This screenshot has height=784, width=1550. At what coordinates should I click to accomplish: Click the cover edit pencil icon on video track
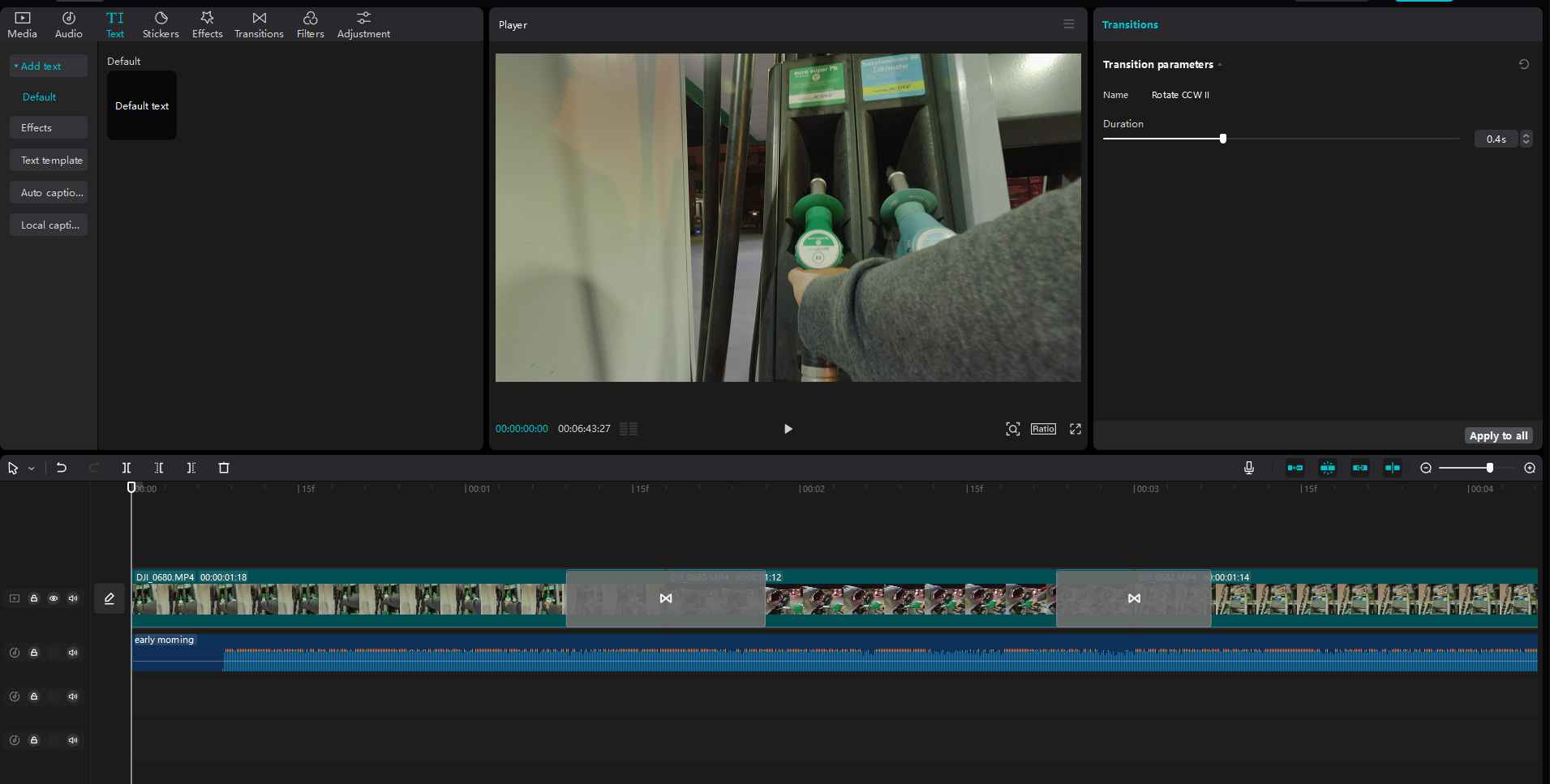109,598
